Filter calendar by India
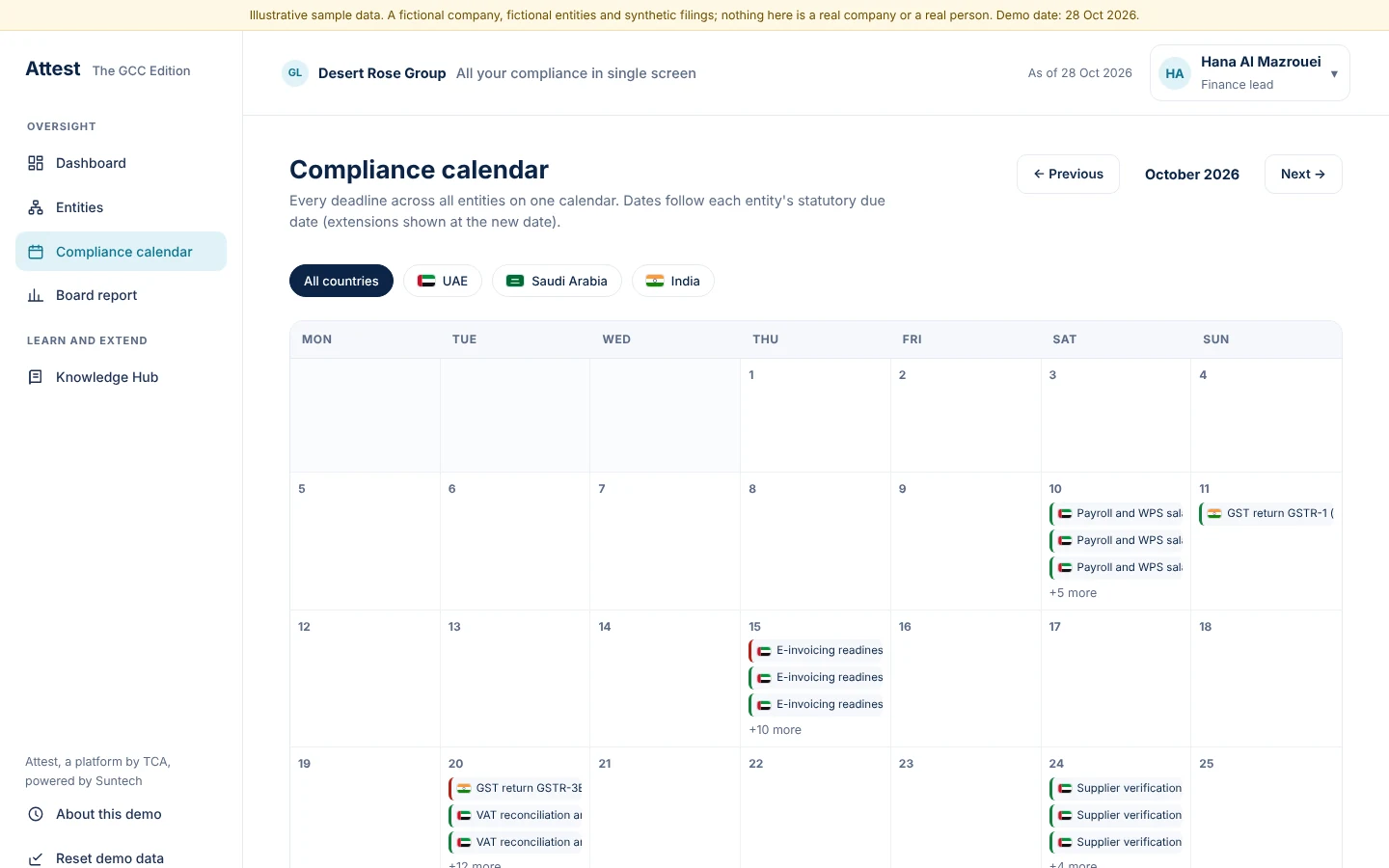This screenshot has width=1389, height=868. 673,281
